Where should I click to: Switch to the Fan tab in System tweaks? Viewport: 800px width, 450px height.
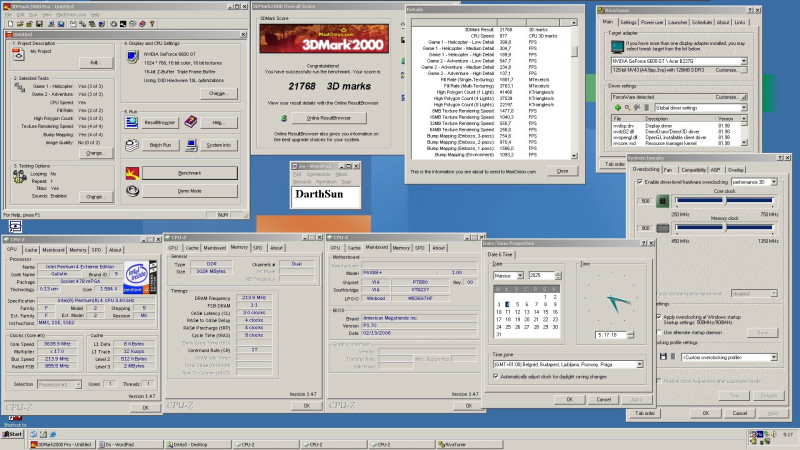tap(668, 169)
